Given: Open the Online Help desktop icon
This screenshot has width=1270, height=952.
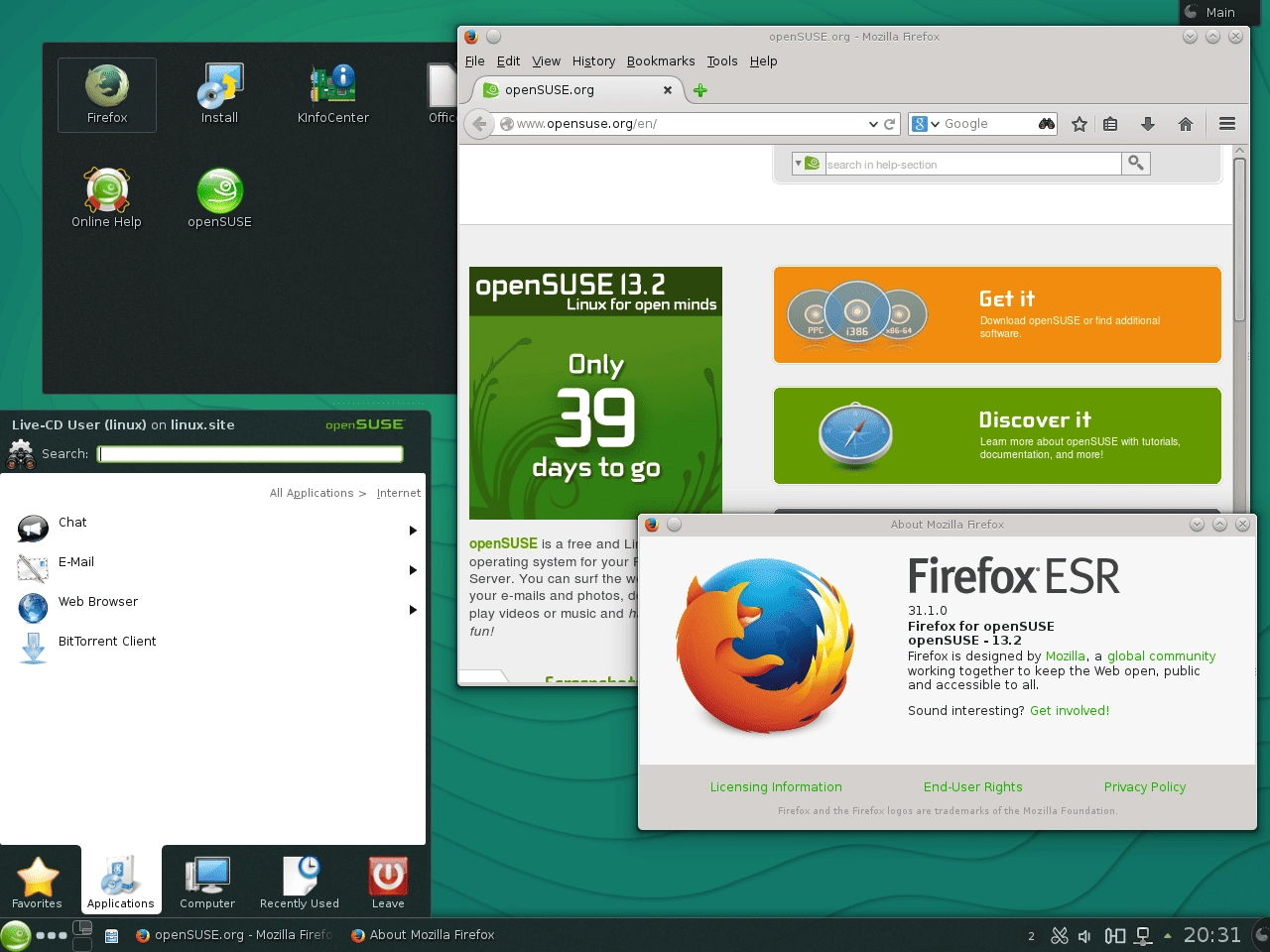Looking at the screenshot, I should tap(106, 198).
